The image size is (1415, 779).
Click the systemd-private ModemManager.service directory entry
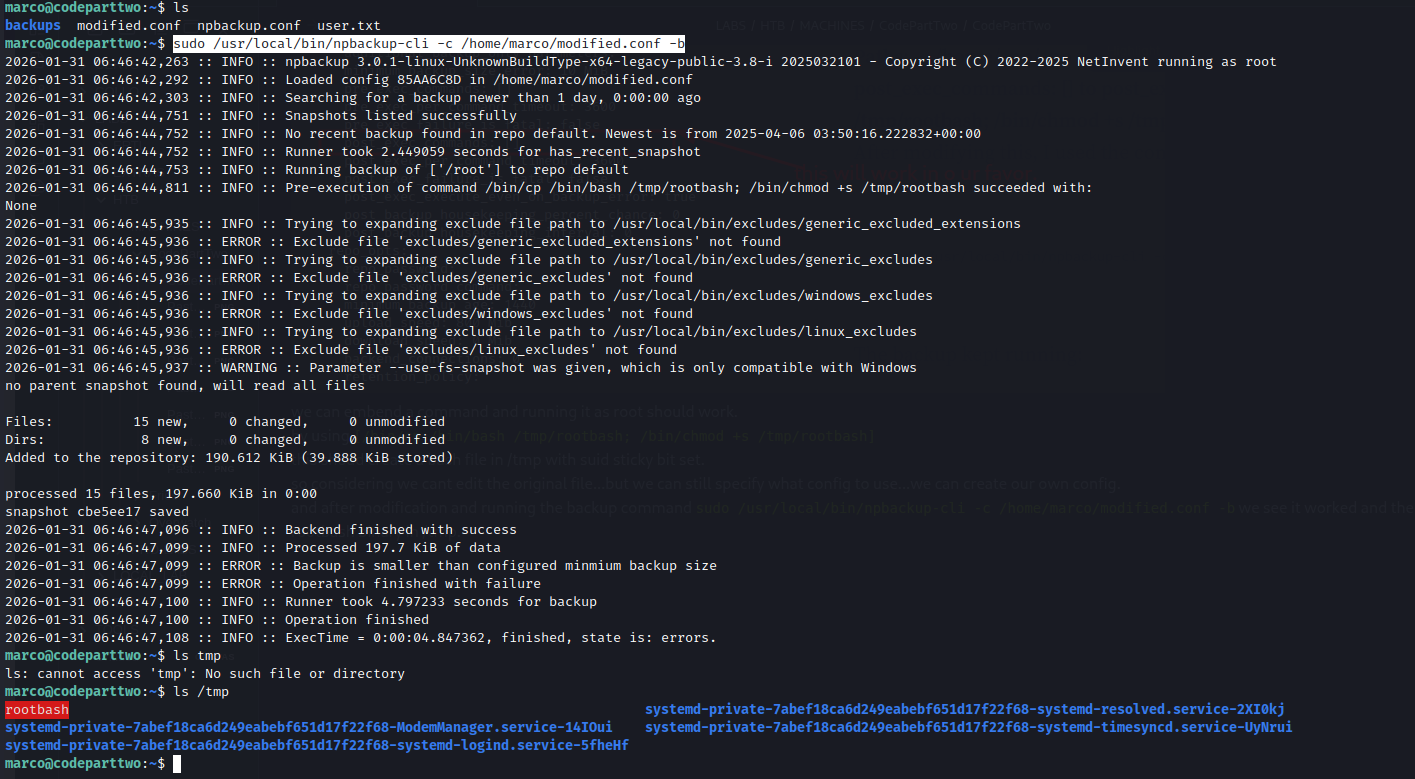click(x=308, y=728)
